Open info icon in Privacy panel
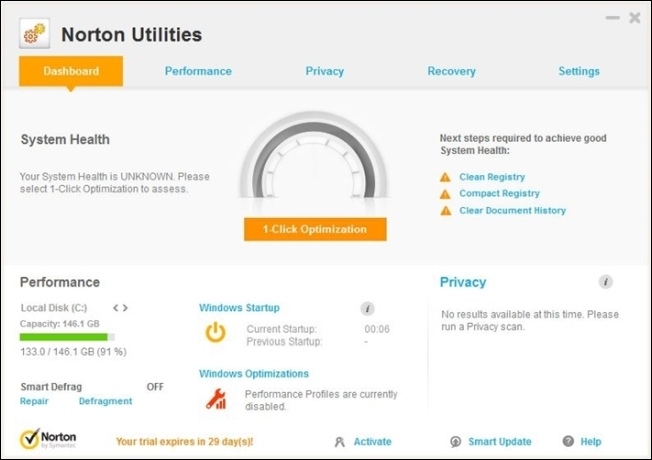This screenshot has width=652, height=460. pos(605,282)
